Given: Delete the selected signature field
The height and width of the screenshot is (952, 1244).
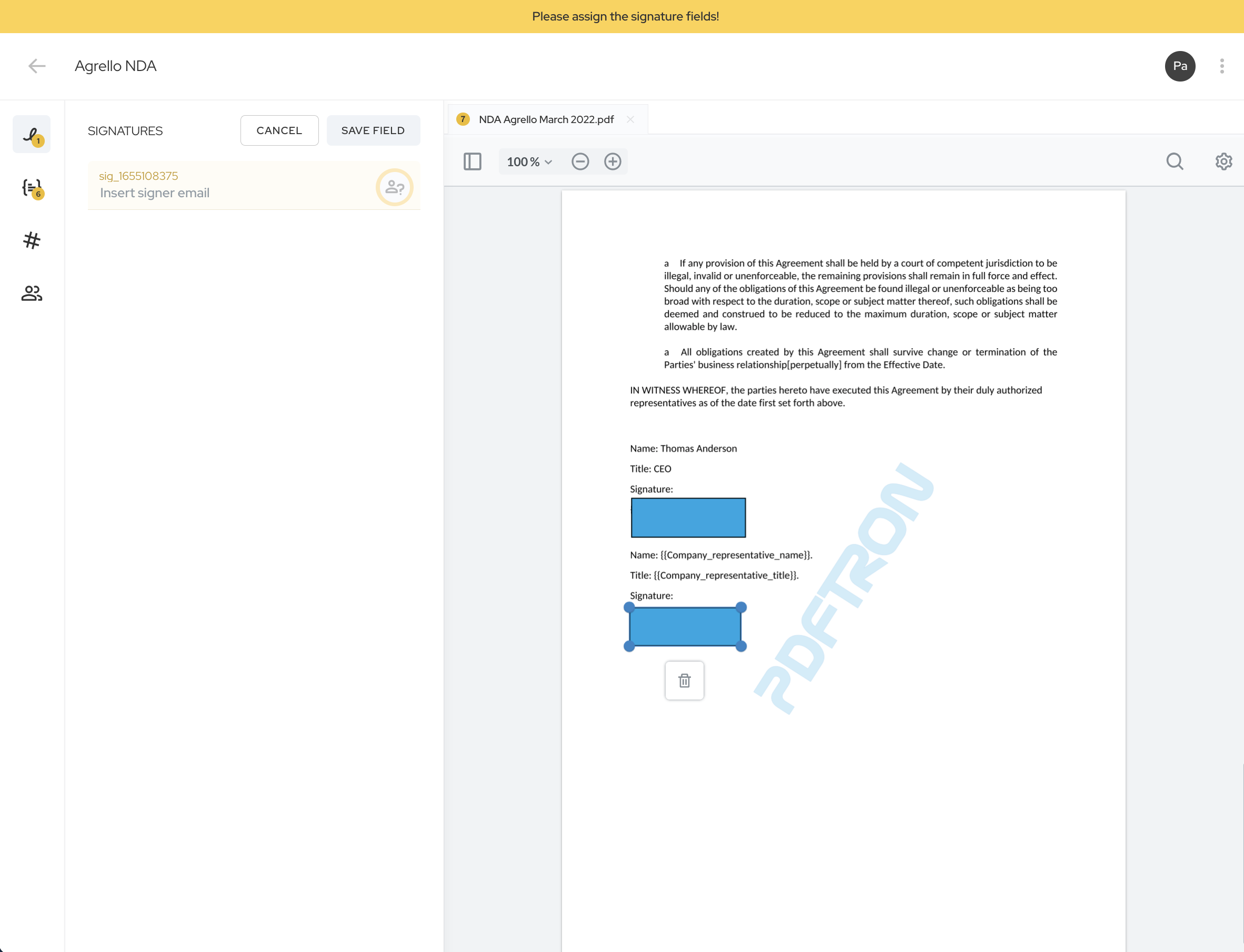Looking at the screenshot, I should [x=685, y=680].
